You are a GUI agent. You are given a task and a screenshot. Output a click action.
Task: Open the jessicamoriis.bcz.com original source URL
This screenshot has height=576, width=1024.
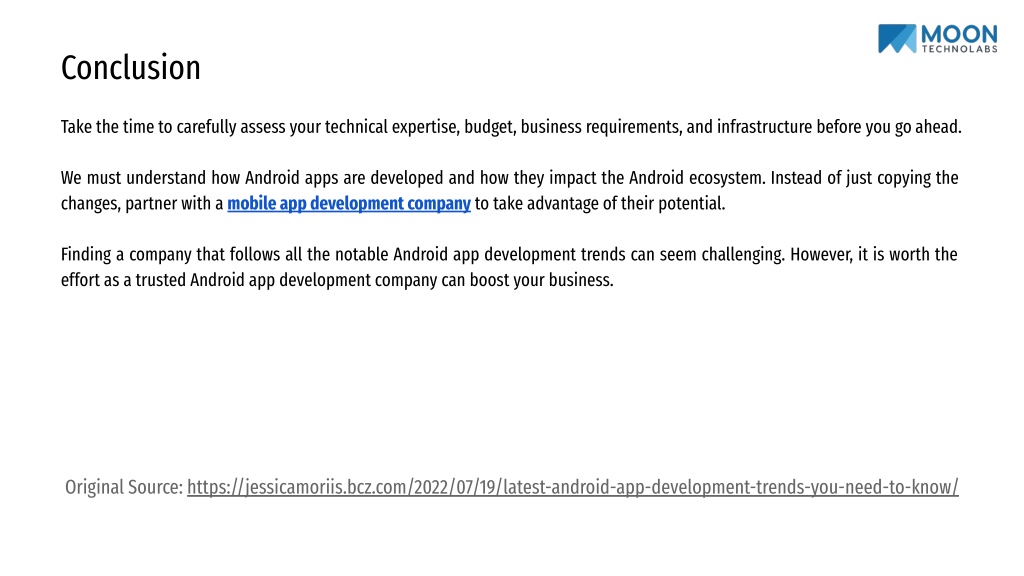(x=573, y=487)
